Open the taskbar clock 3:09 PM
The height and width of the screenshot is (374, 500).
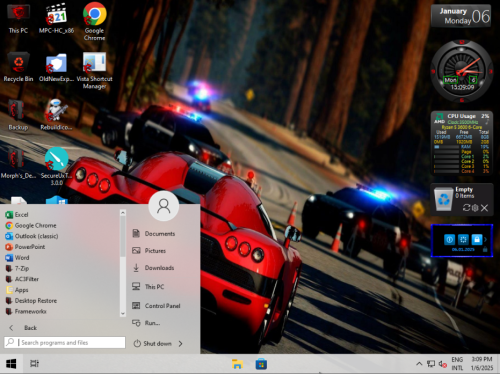pyautogui.click(x=482, y=364)
